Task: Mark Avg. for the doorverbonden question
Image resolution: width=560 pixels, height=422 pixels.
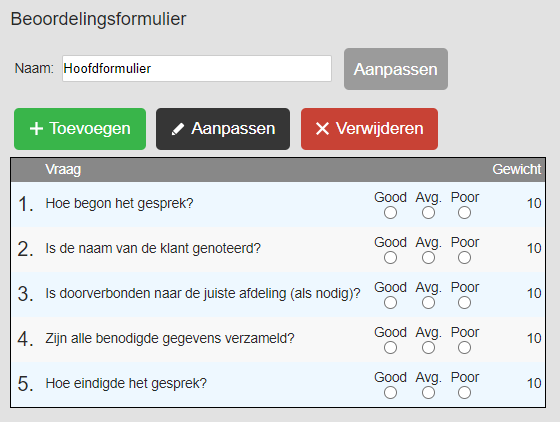Action: pyautogui.click(x=428, y=303)
